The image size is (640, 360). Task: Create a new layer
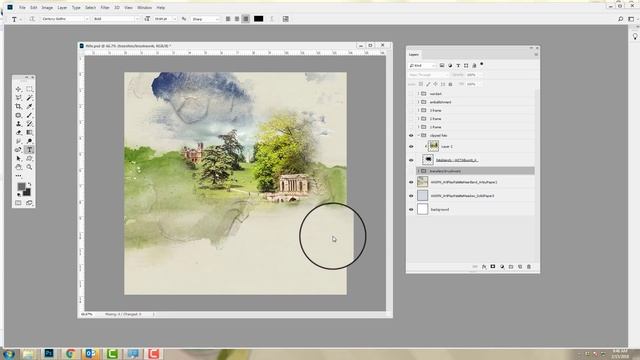pos(520,267)
